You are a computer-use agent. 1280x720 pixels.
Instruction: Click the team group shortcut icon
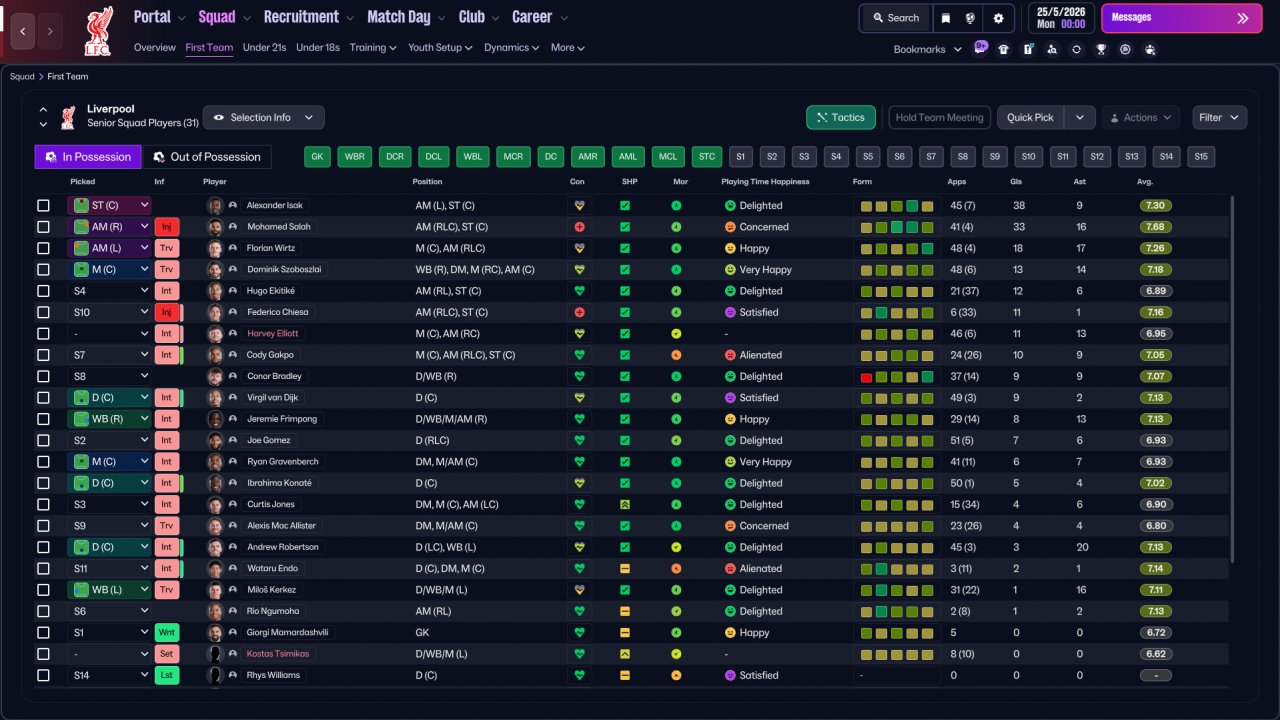[1150, 49]
